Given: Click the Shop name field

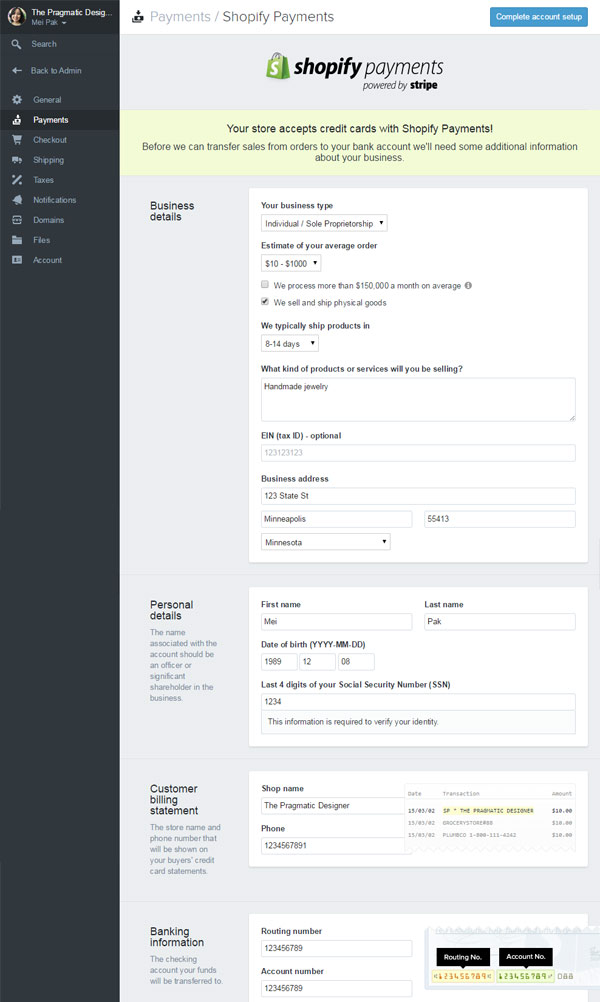Looking at the screenshot, I should (x=332, y=805).
